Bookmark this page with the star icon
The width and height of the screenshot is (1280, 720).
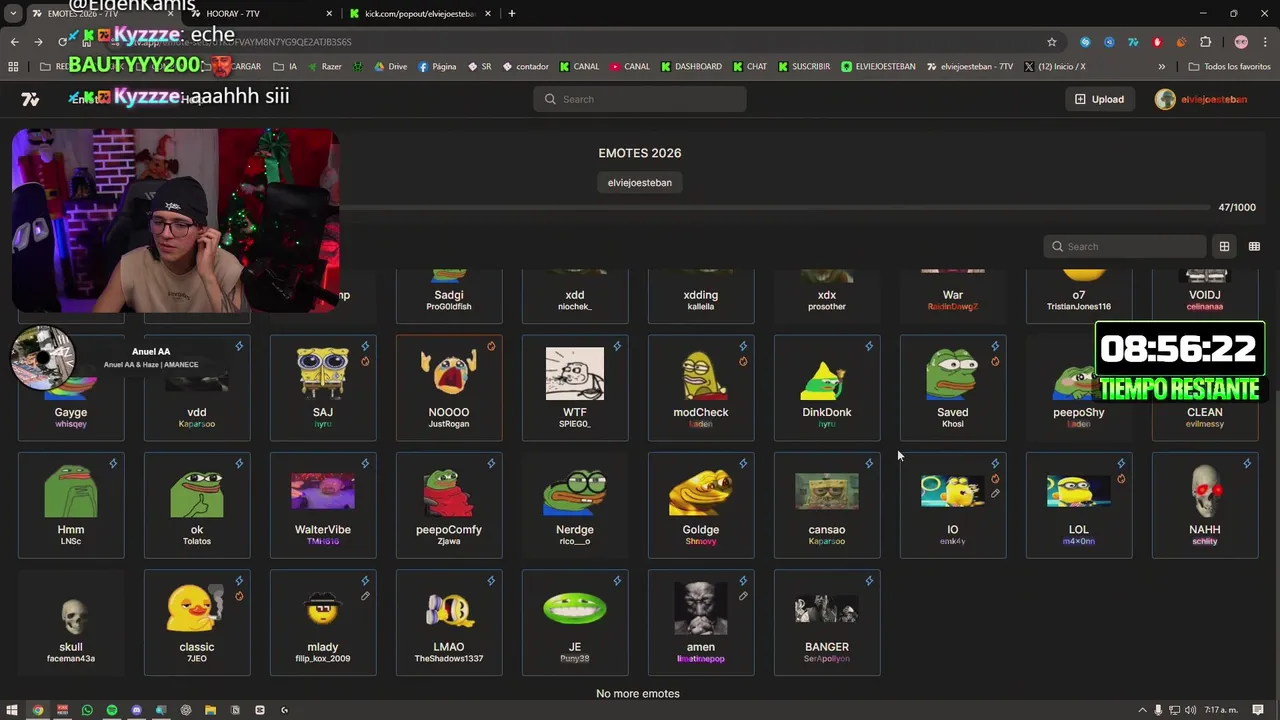pos(1052,42)
